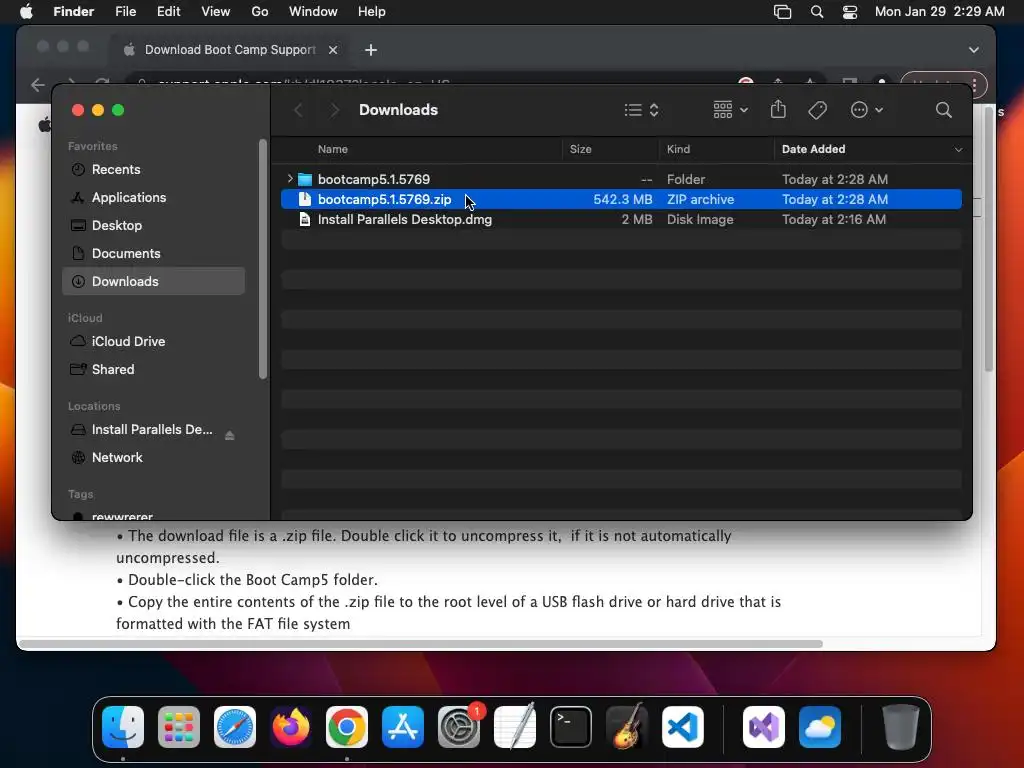The width and height of the screenshot is (1024, 768).
Task: Open Control Center in menu bar
Action: pos(850,12)
